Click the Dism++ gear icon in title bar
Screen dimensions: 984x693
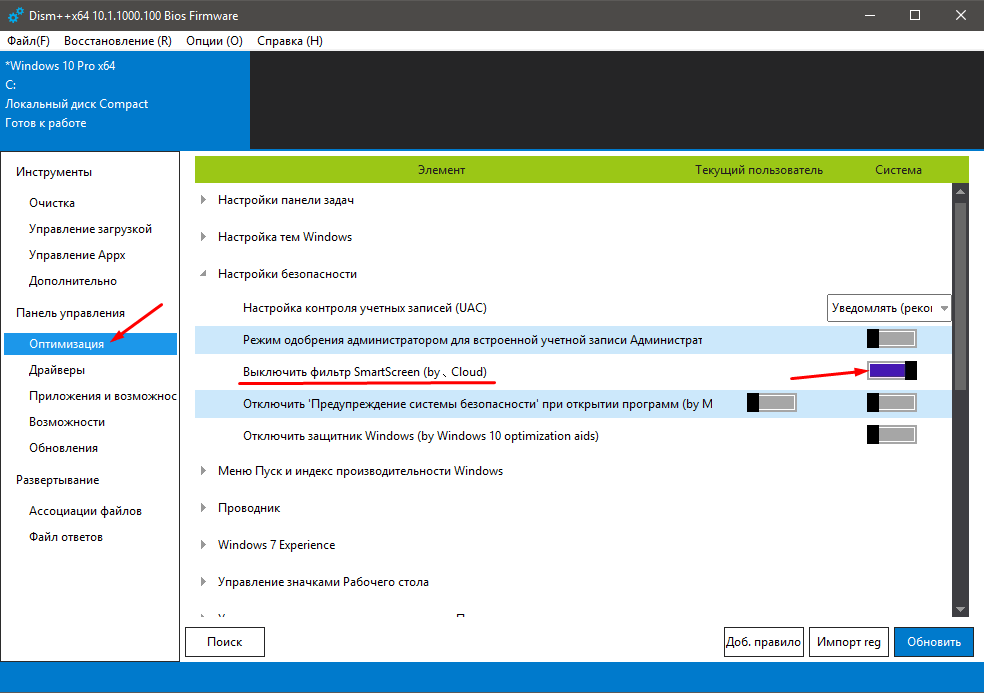15,15
